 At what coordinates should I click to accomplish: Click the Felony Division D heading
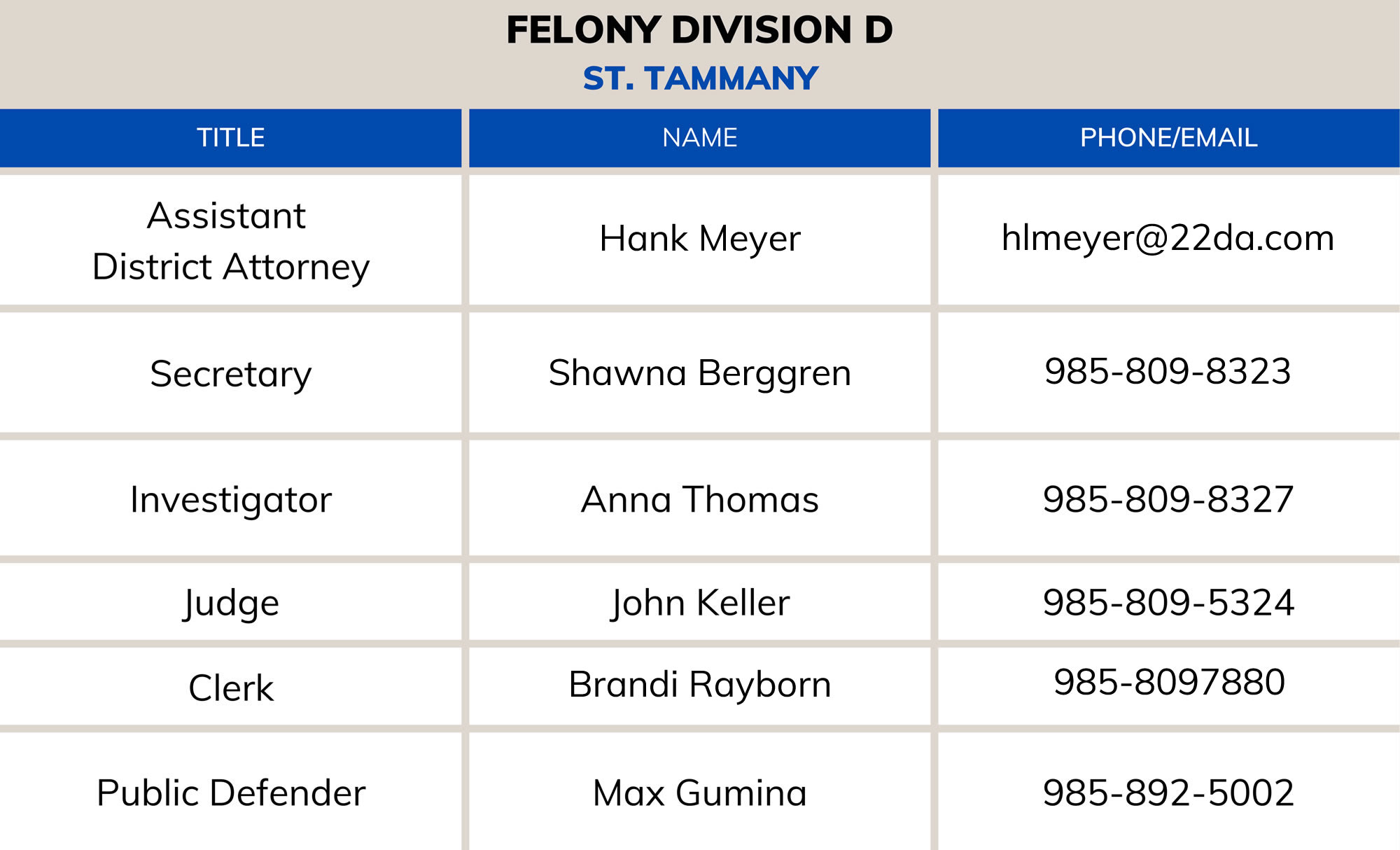[699, 30]
